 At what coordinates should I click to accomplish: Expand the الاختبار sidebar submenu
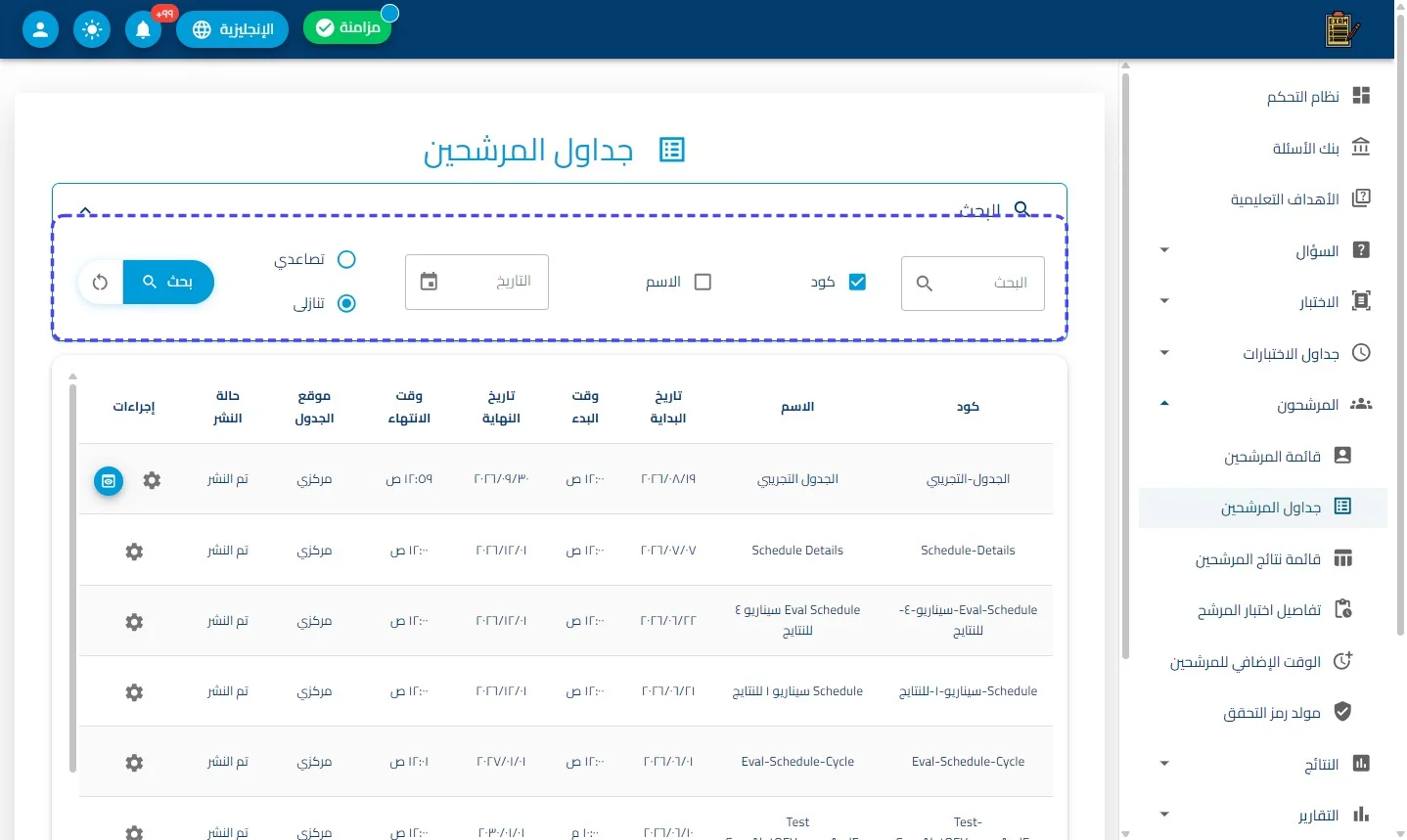1164,301
